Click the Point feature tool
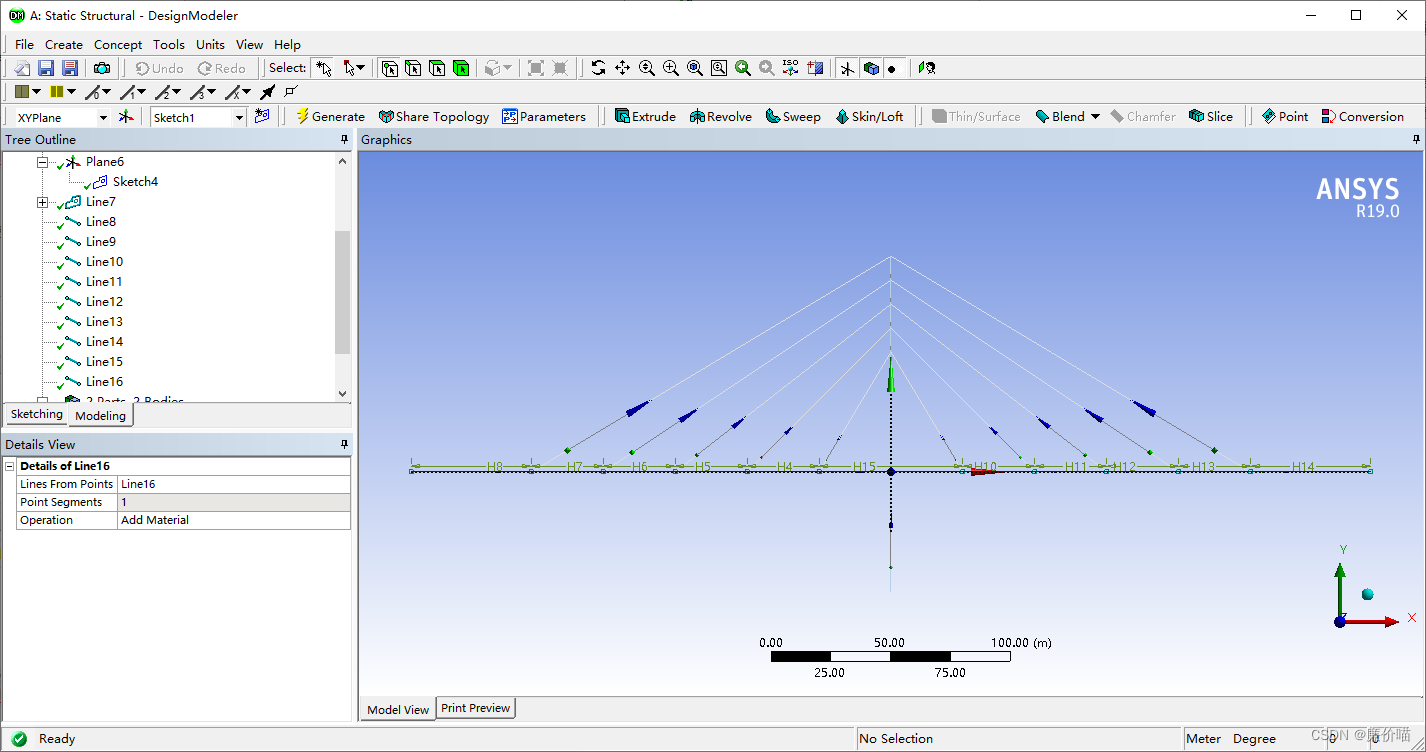This screenshot has height=752, width=1426. click(x=1285, y=117)
